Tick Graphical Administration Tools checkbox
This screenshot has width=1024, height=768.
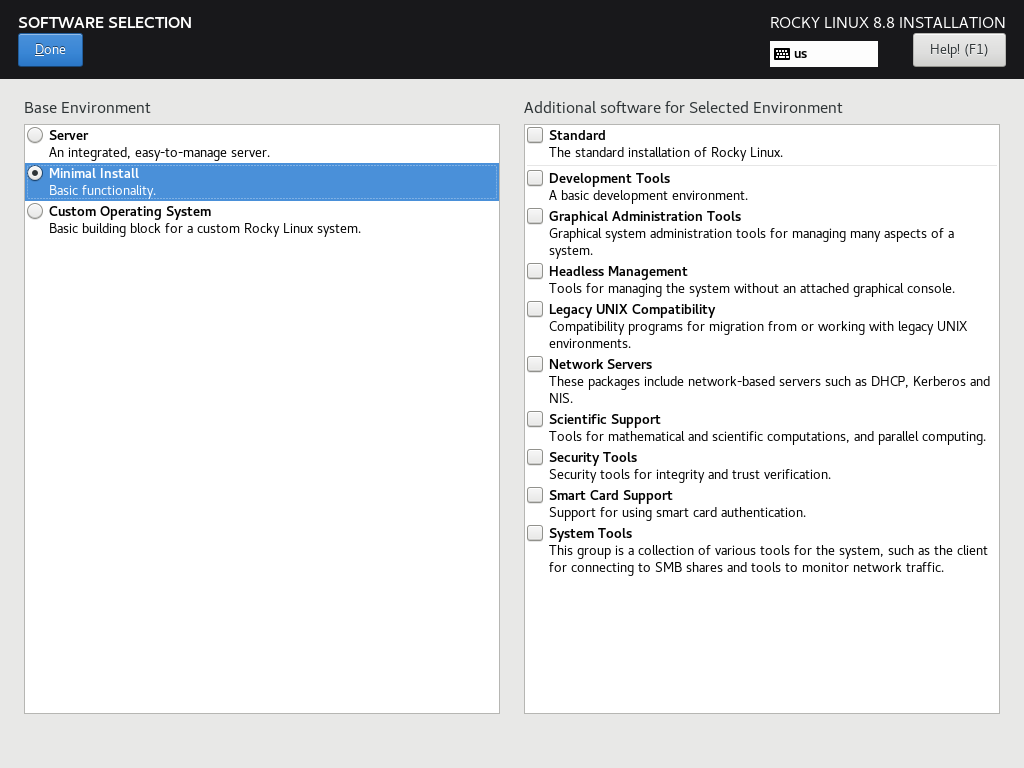point(535,216)
